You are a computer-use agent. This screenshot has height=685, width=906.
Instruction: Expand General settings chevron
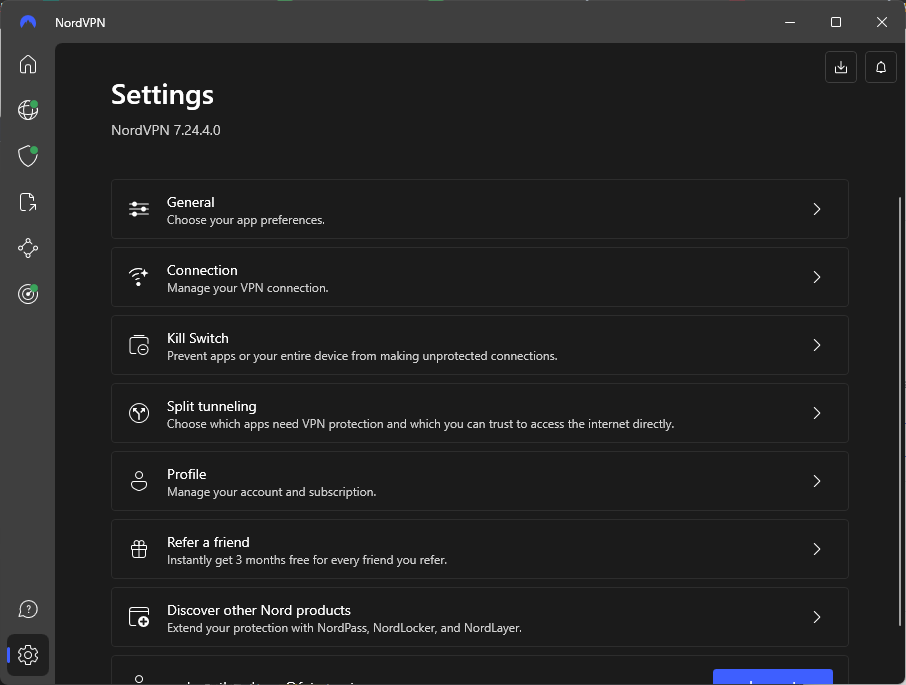[x=816, y=209]
